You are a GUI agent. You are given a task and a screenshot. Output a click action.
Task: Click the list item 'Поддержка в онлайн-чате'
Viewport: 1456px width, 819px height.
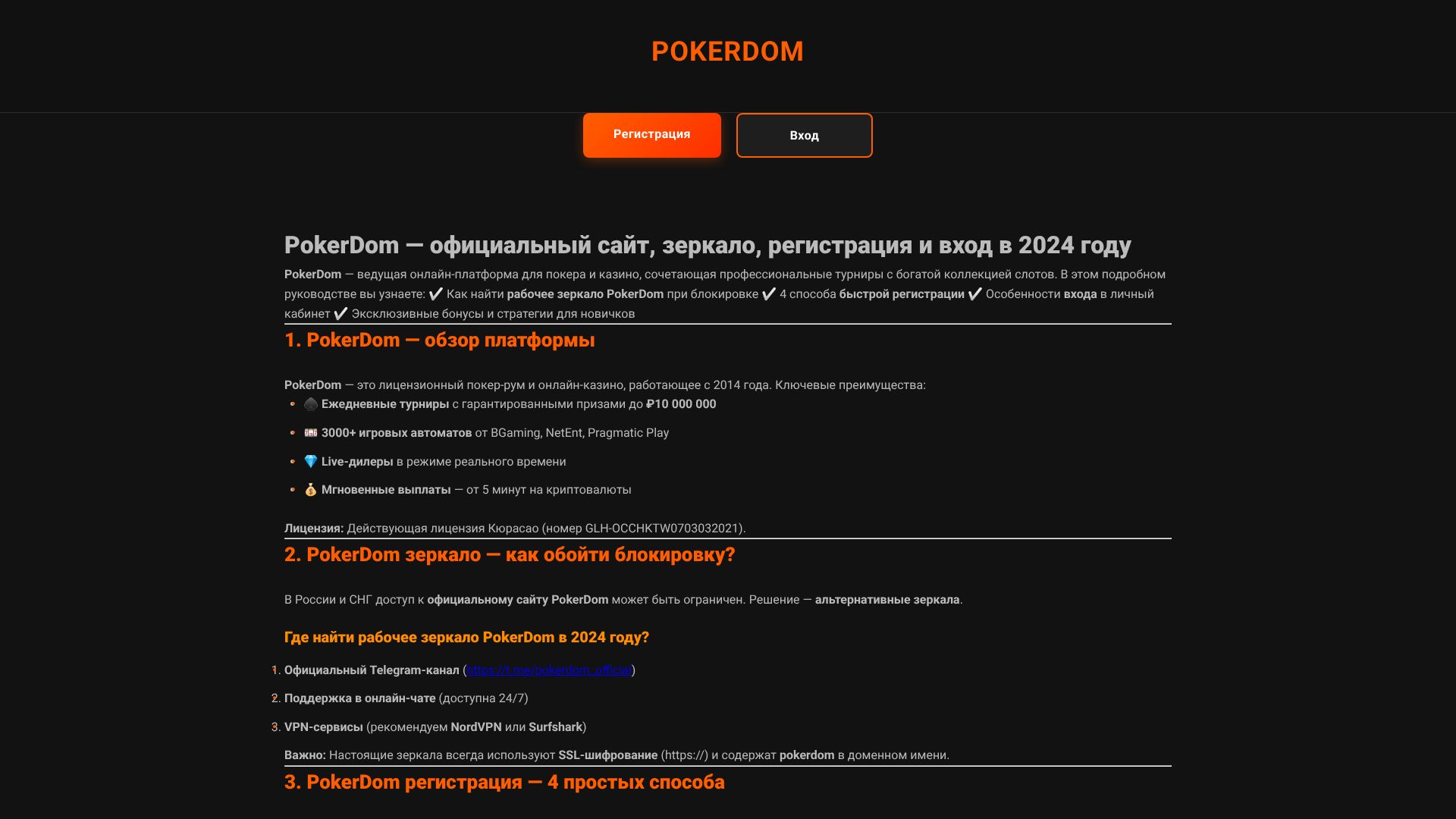click(360, 698)
